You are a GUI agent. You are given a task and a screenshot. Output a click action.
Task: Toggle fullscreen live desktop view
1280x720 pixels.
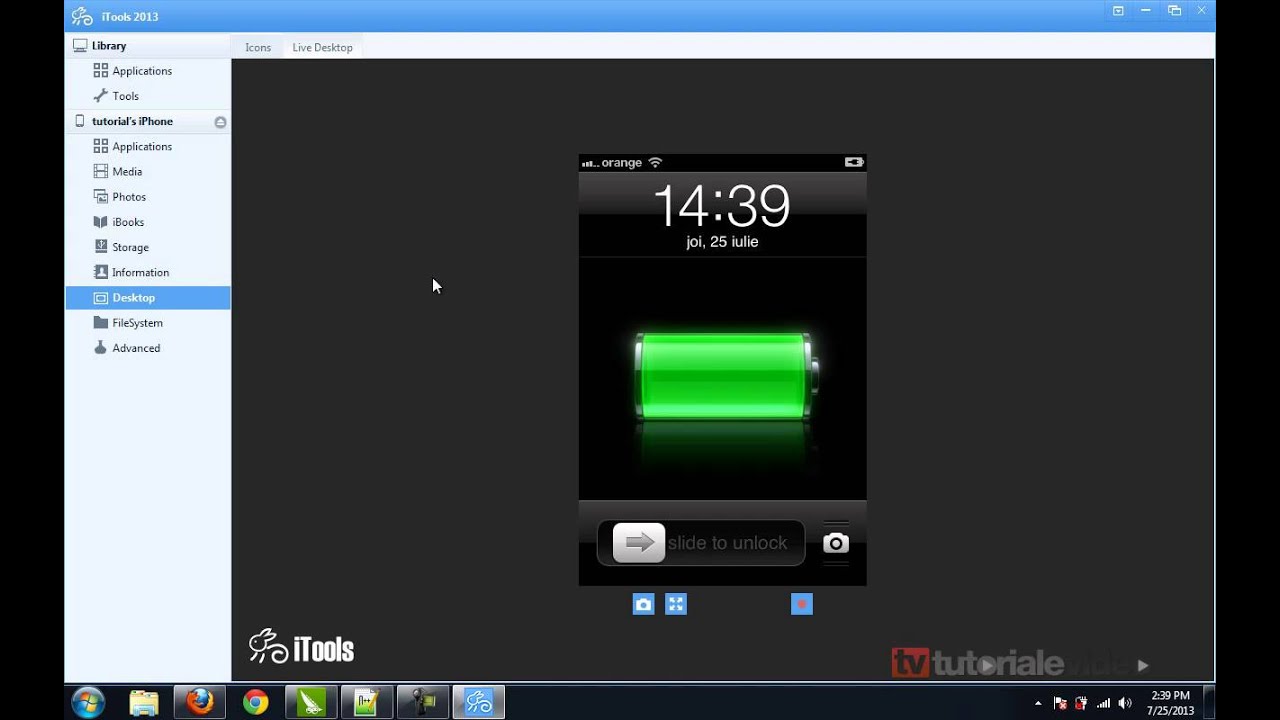click(676, 604)
